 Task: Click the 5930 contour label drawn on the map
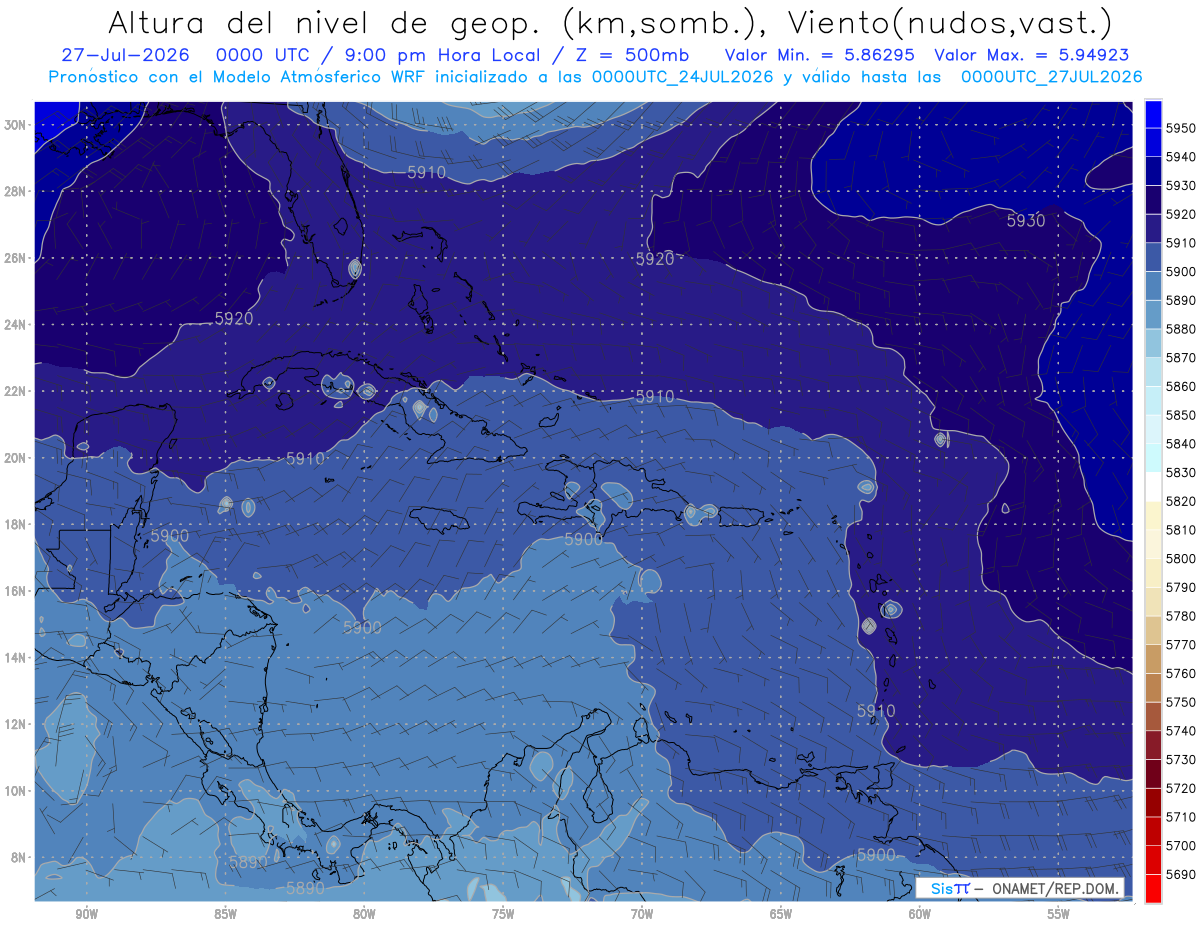point(1026,221)
